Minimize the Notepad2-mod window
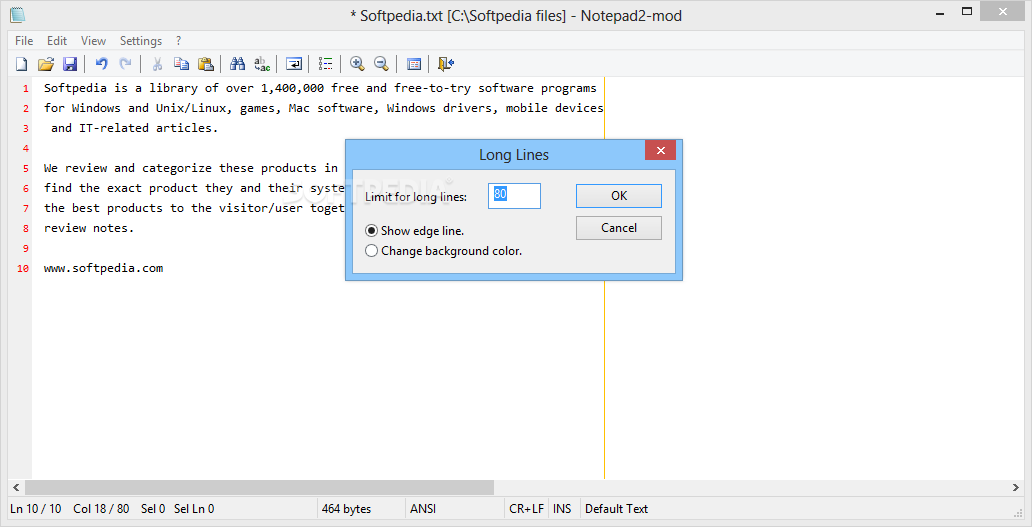 pyautogui.click(x=942, y=11)
